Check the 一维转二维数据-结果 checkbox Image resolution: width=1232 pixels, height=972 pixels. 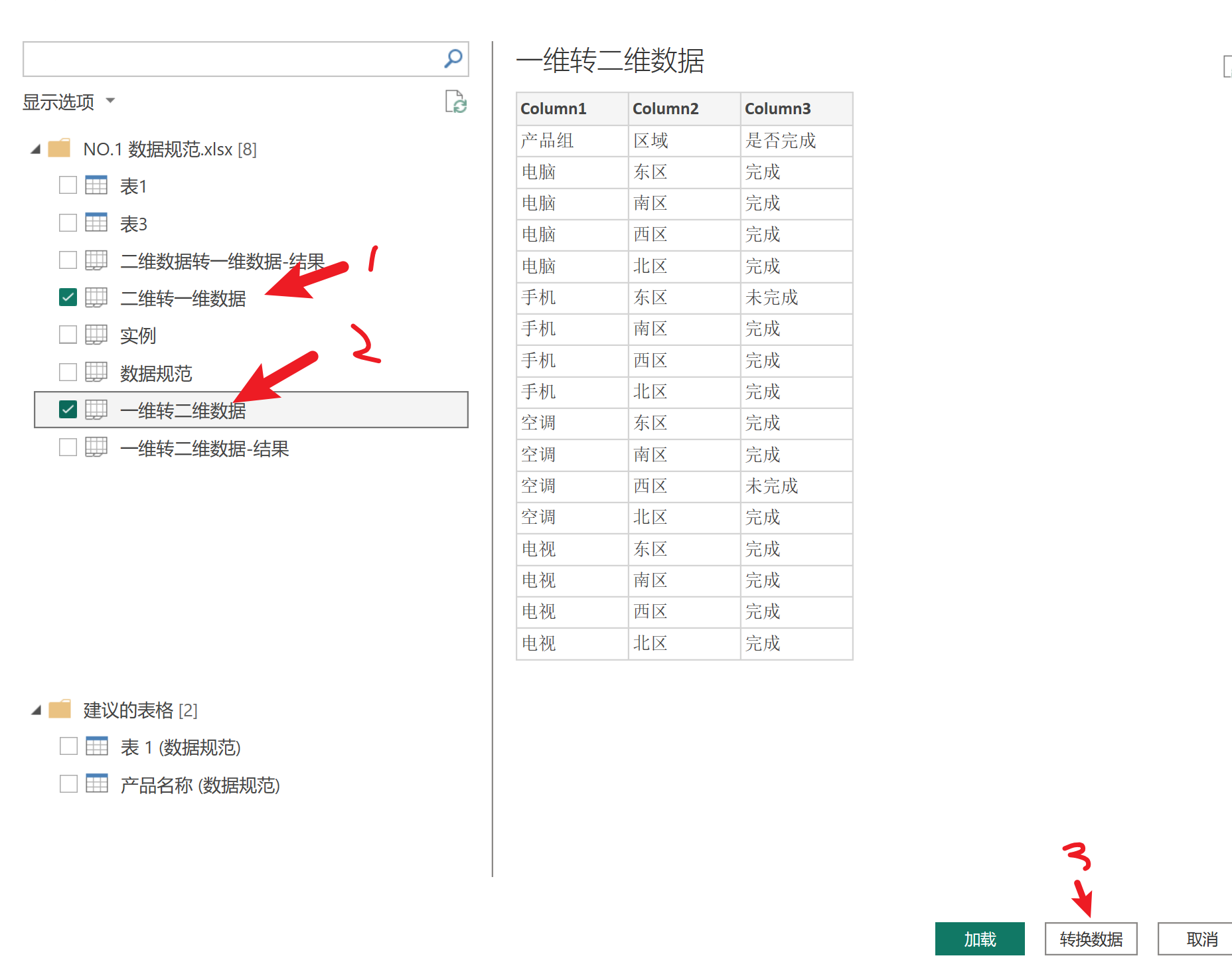[x=68, y=447]
